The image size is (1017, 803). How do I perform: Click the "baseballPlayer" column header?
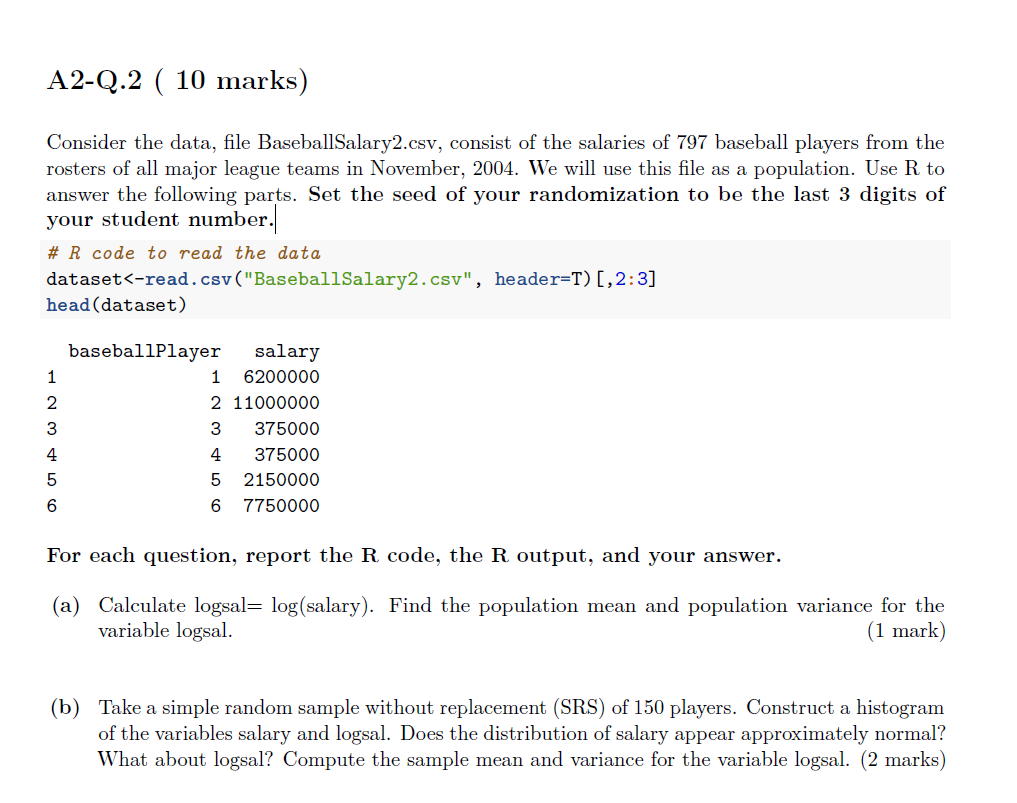(x=145, y=351)
